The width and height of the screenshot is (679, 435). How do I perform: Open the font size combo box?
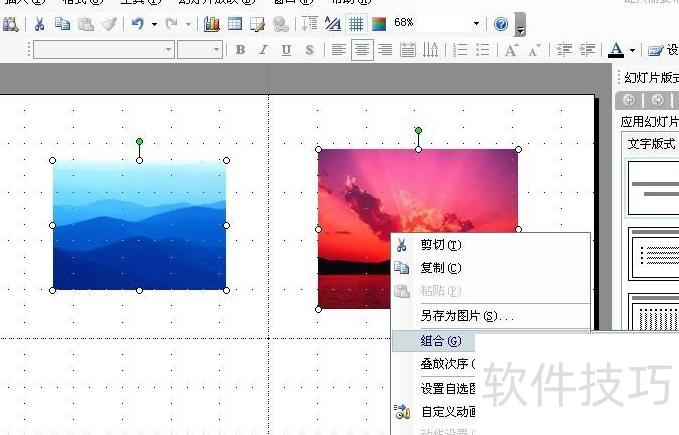tap(200, 50)
